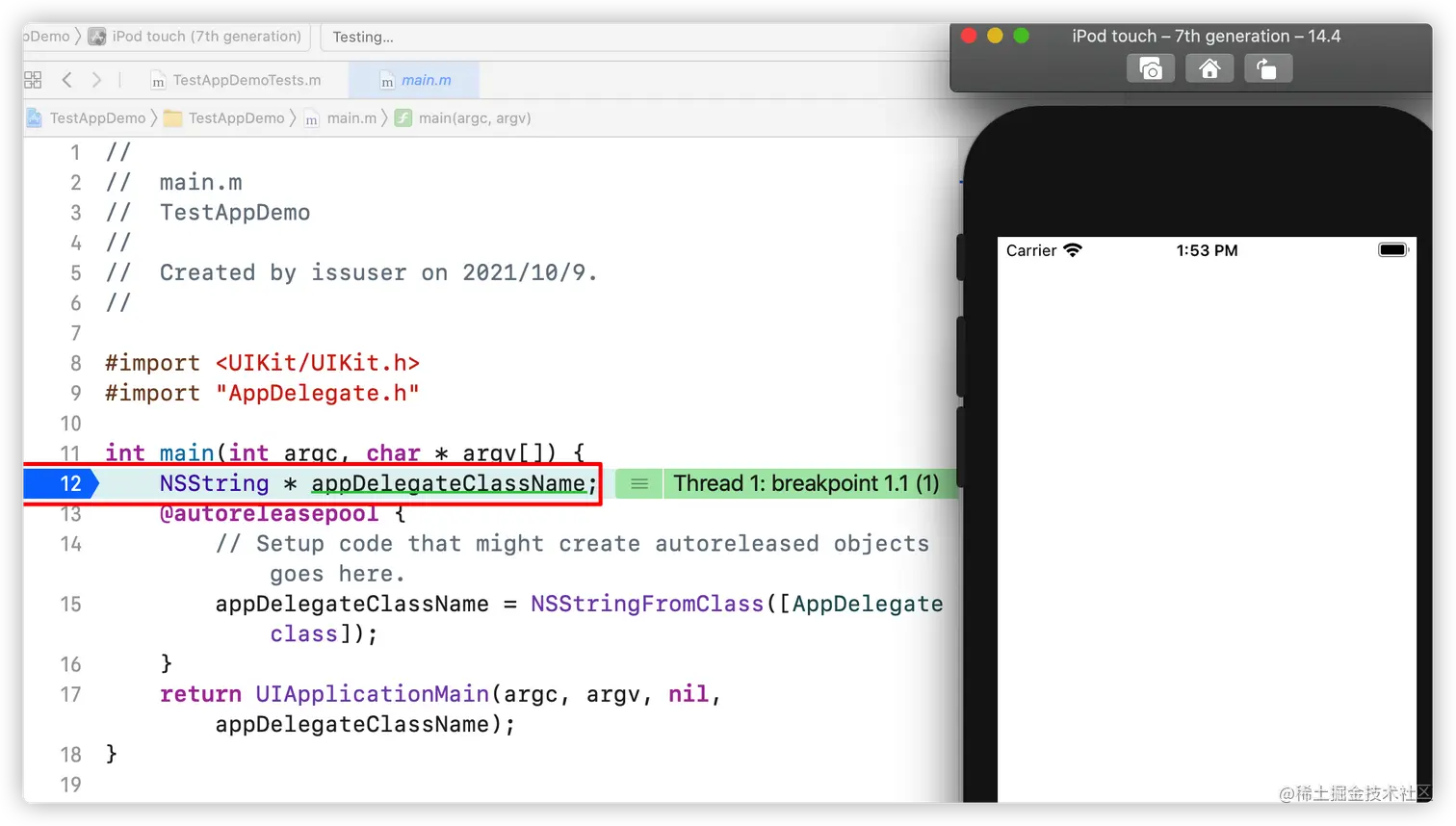1456x826 pixels.
Task: Click the @autoreleasepool keyword
Action: (269, 514)
